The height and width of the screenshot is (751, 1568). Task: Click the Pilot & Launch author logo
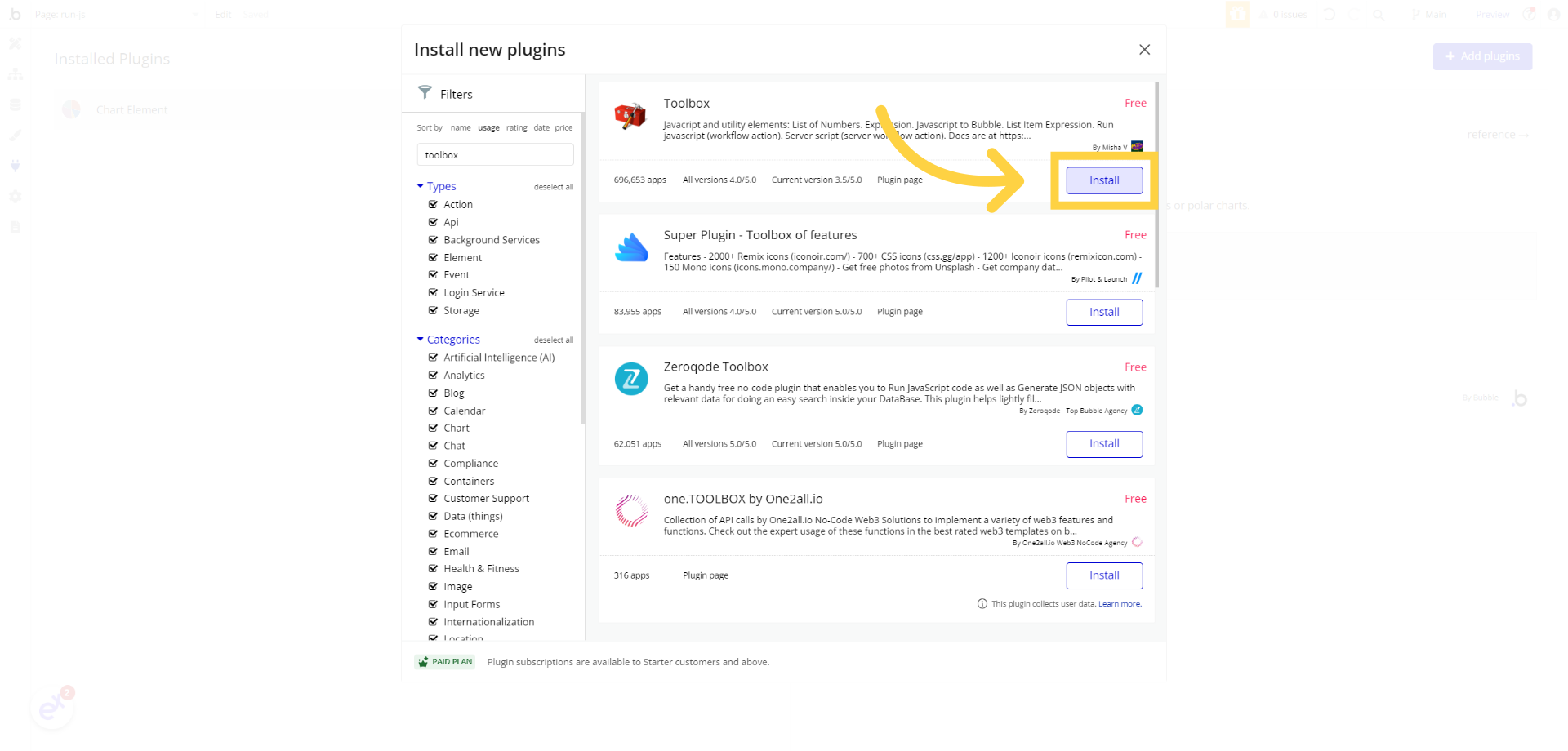(x=1137, y=278)
